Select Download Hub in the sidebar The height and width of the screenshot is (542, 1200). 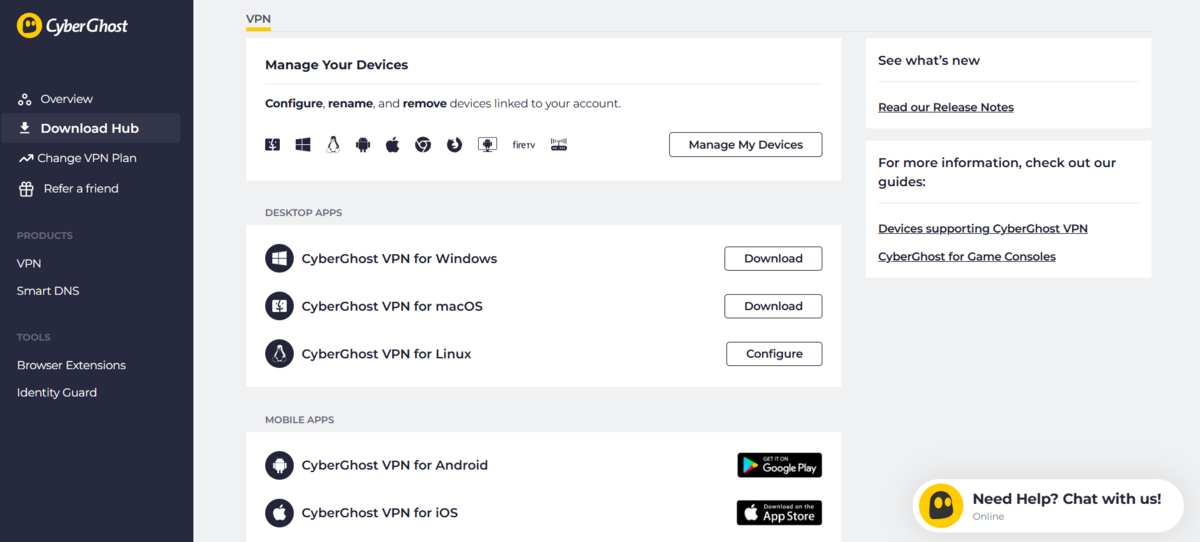point(90,128)
